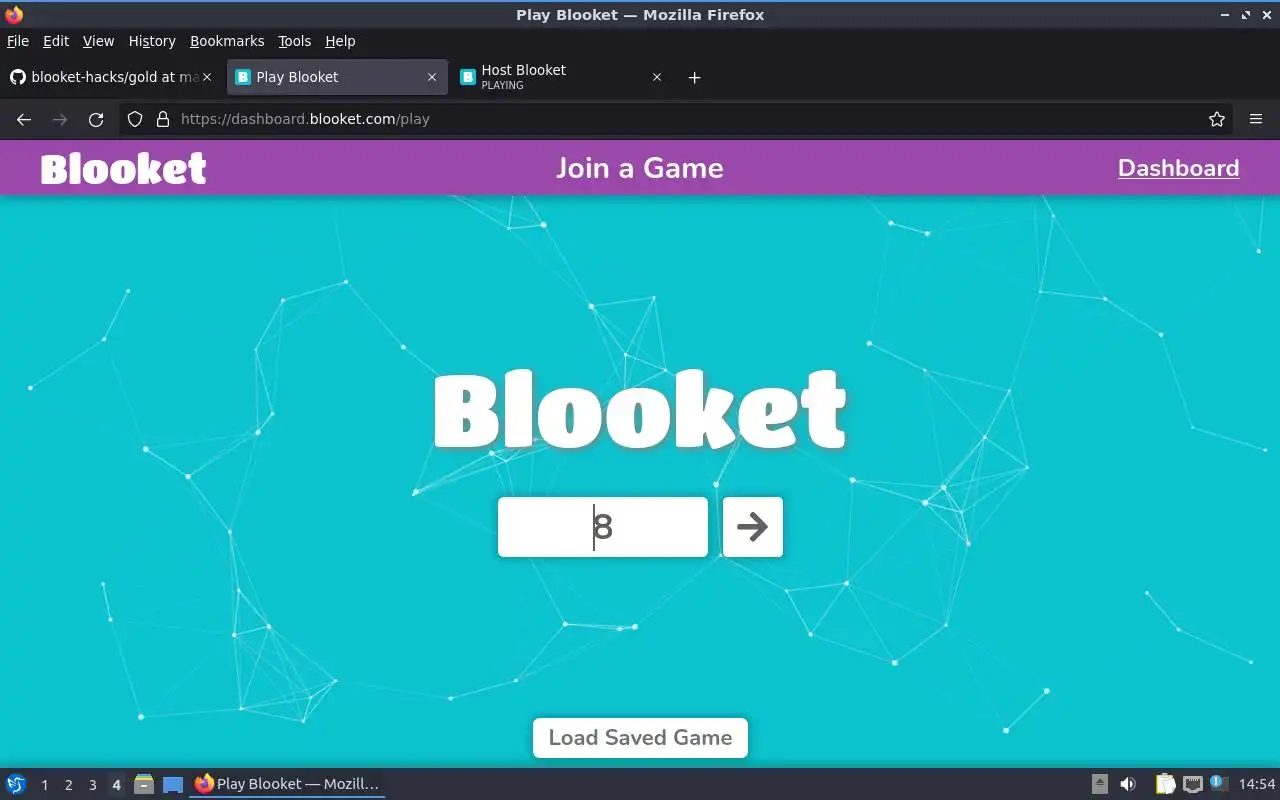Screen dimensions: 1280x800
Task: Open a new tab with plus button
Action: point(695,77)
